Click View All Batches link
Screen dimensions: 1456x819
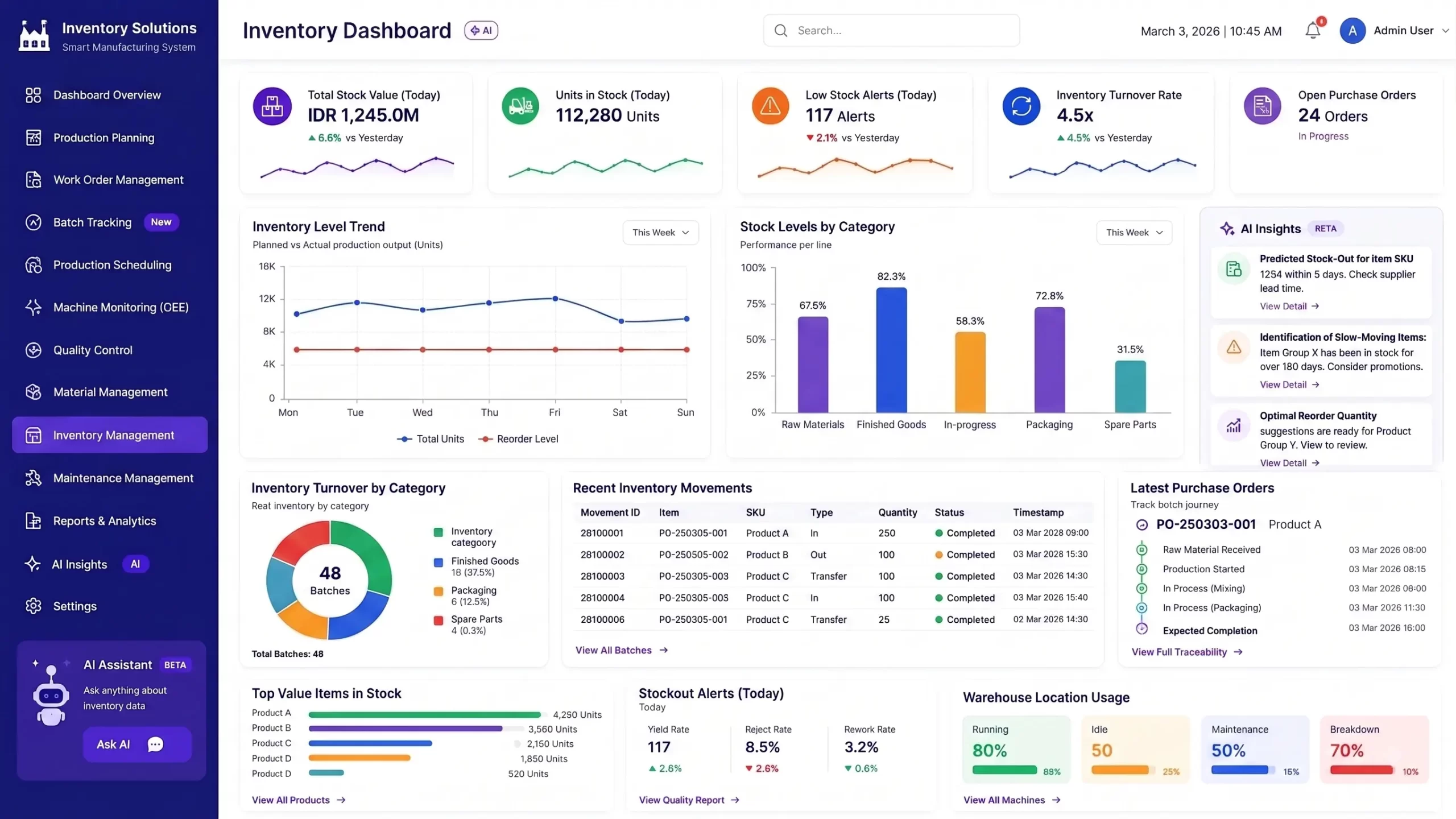pos(622,650)
